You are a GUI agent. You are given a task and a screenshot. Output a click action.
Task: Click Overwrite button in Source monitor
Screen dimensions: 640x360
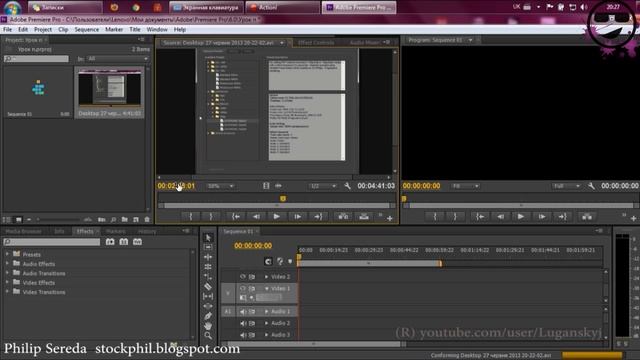[364, 217]
